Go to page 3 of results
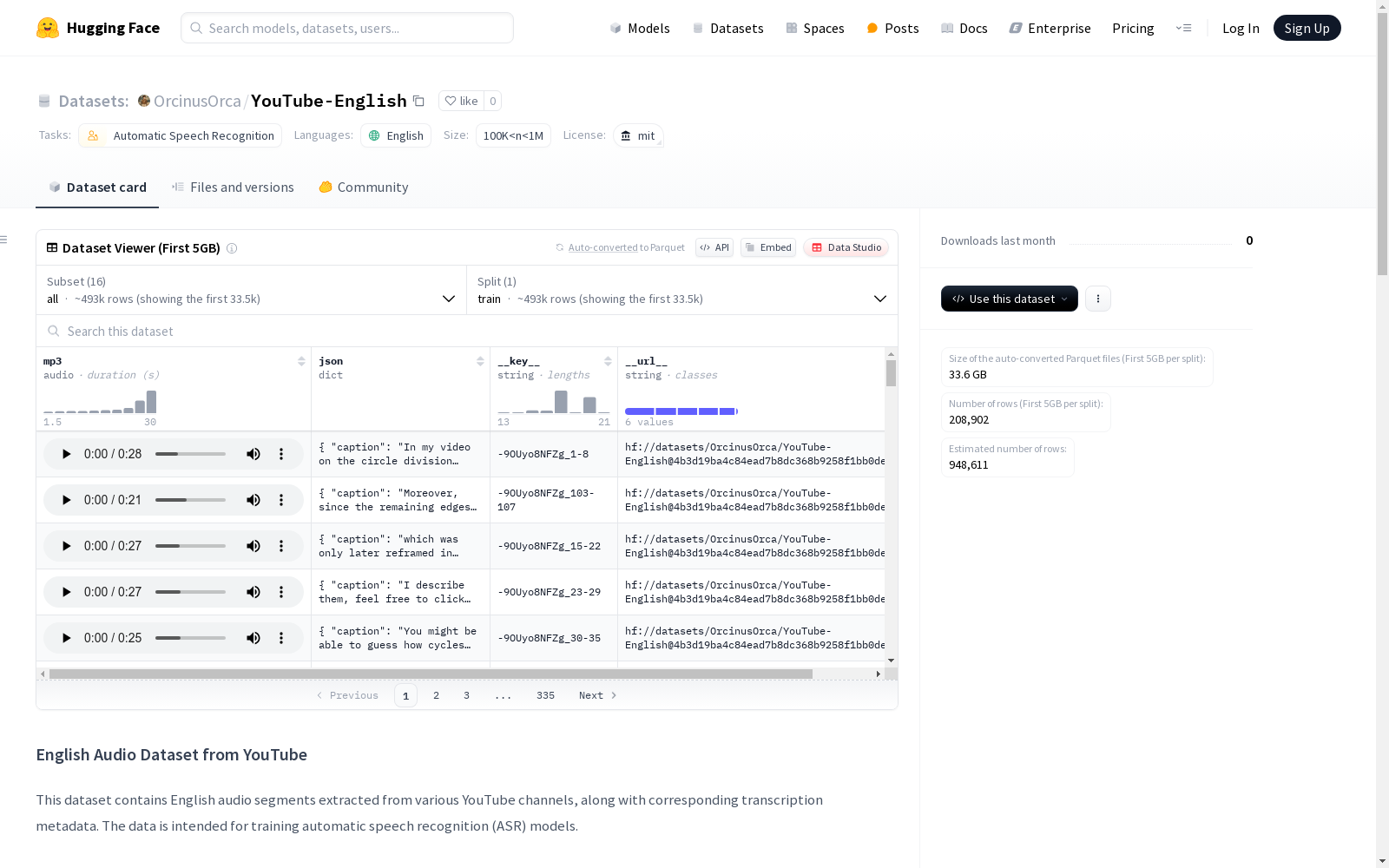 [x=466, y=695]
